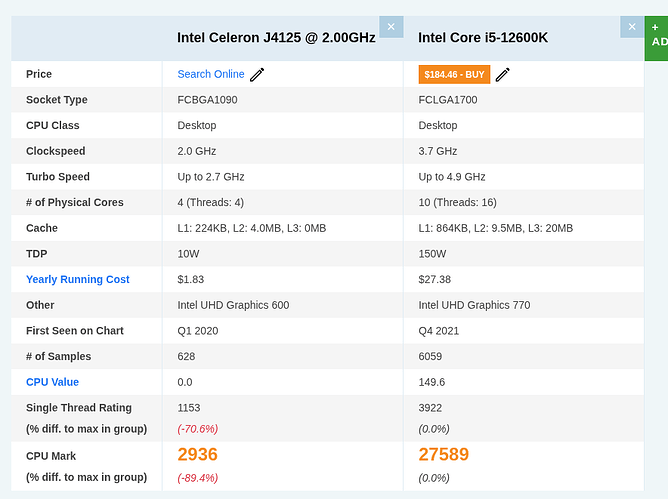The image size is (668, 499).
Task: Click Up to 2.7 GHz turbo value
Action: pyautogui.click(x=211, y=177)
